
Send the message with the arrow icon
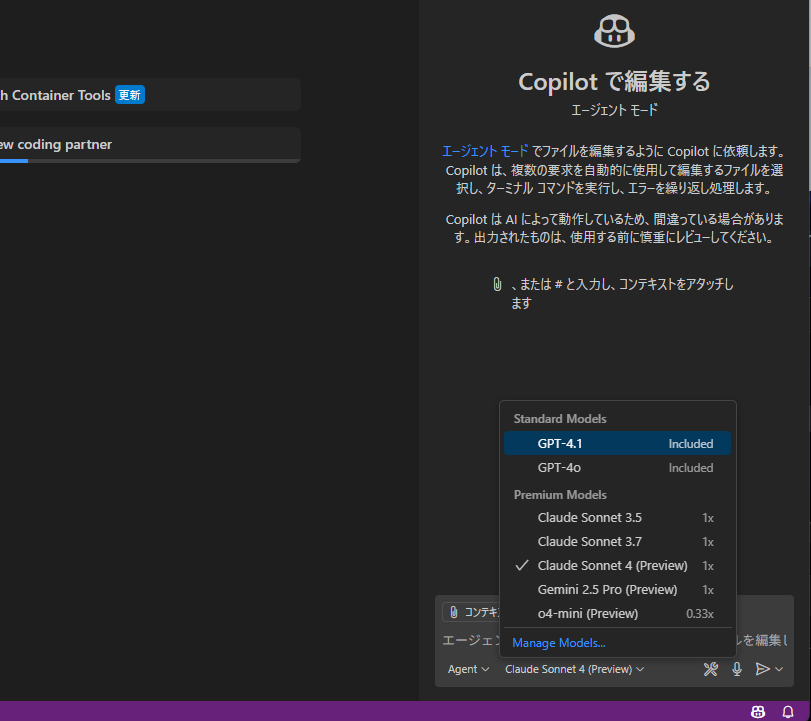coord(762,669)
